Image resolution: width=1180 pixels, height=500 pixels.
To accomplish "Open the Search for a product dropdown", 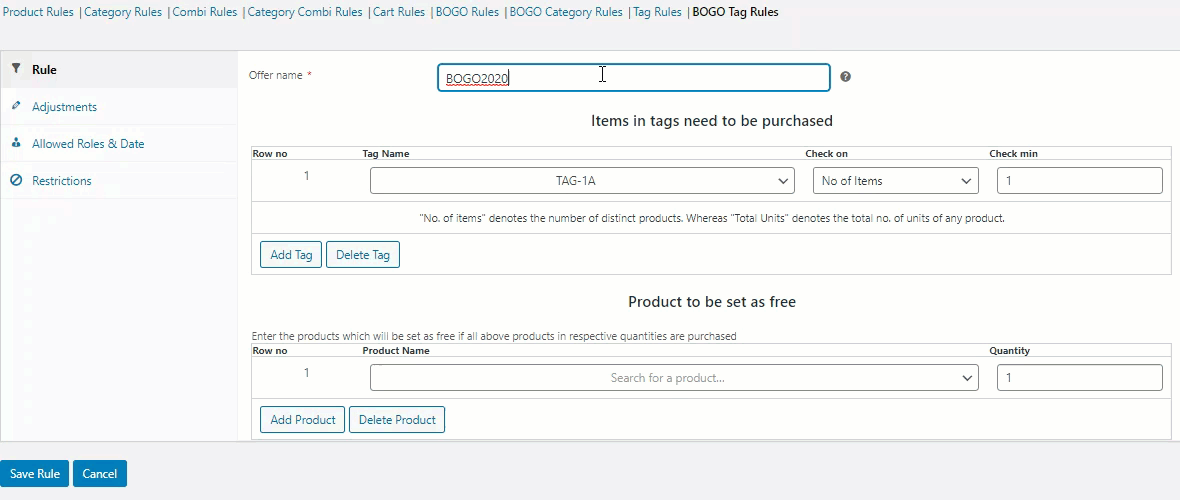I will tap(674, 378).
